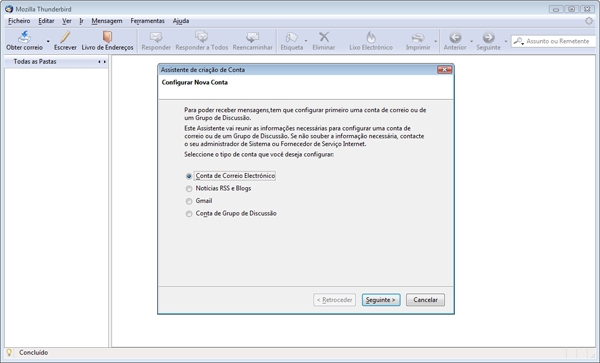The width and height of the screenshot is (600, 363).
Task: Click the Responder a Todos icon
Action: 202,37
